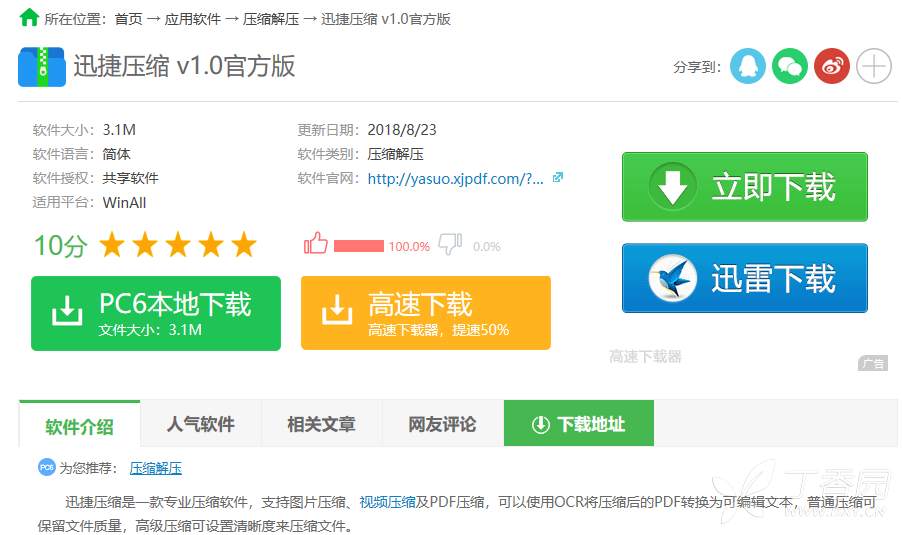Open the 视频压缩 link in description
The width and height of the screenshot is (902, 535).
(387, 502)
